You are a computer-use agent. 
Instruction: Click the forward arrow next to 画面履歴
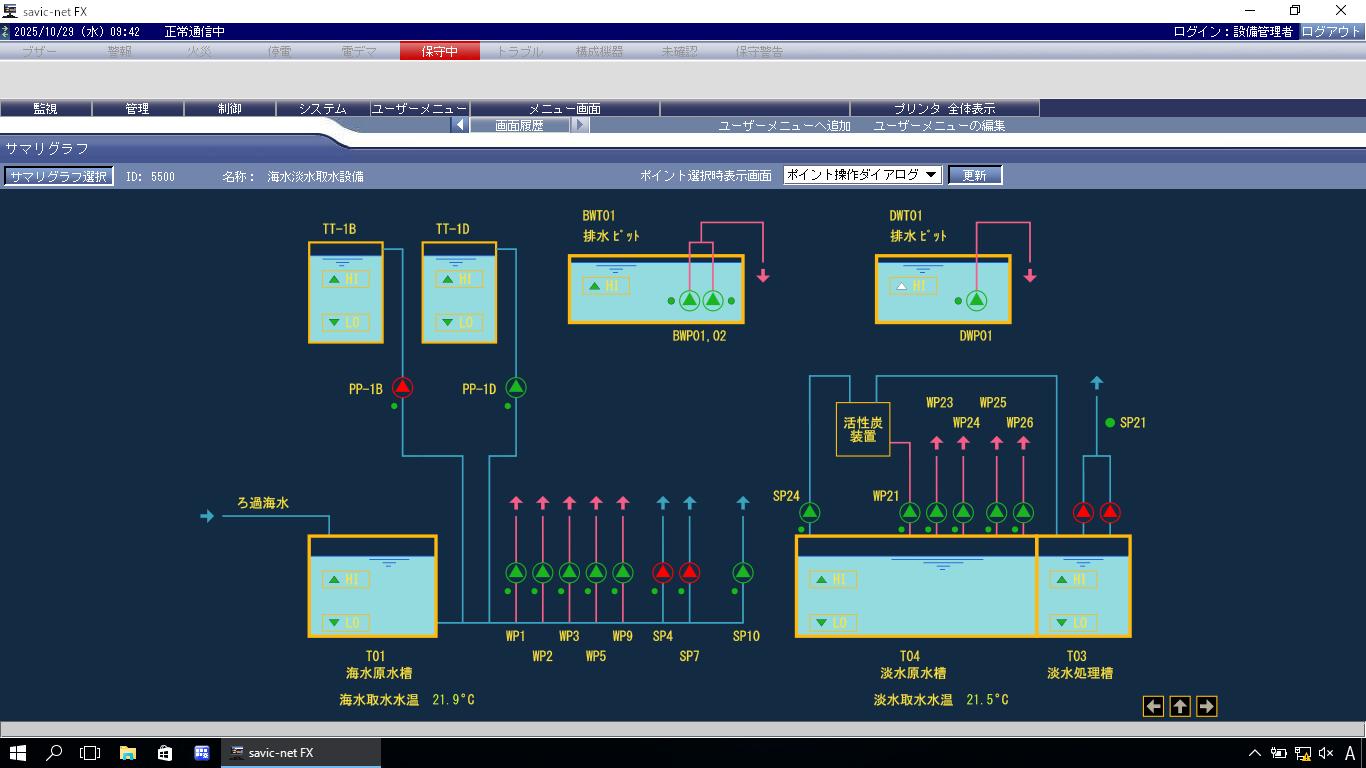[x=581, y=126]
